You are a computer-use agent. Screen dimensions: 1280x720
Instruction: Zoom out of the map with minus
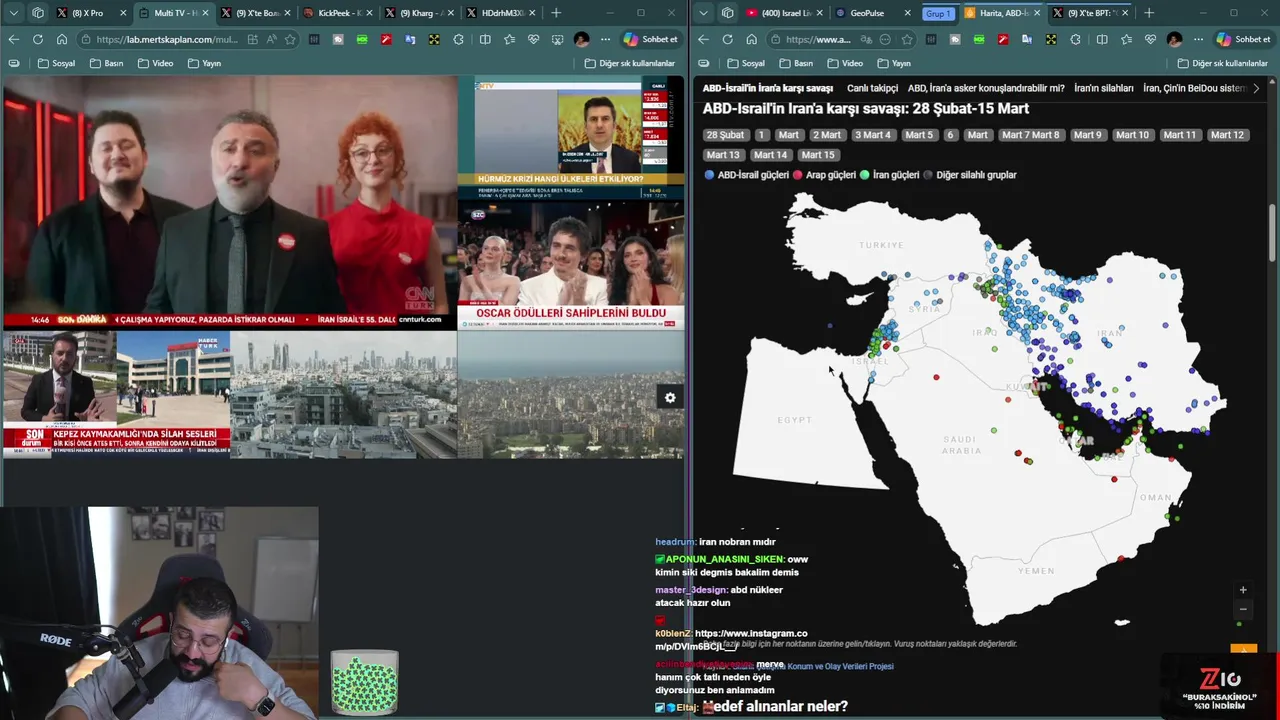pyautogui.click(x=1243, y=609)
